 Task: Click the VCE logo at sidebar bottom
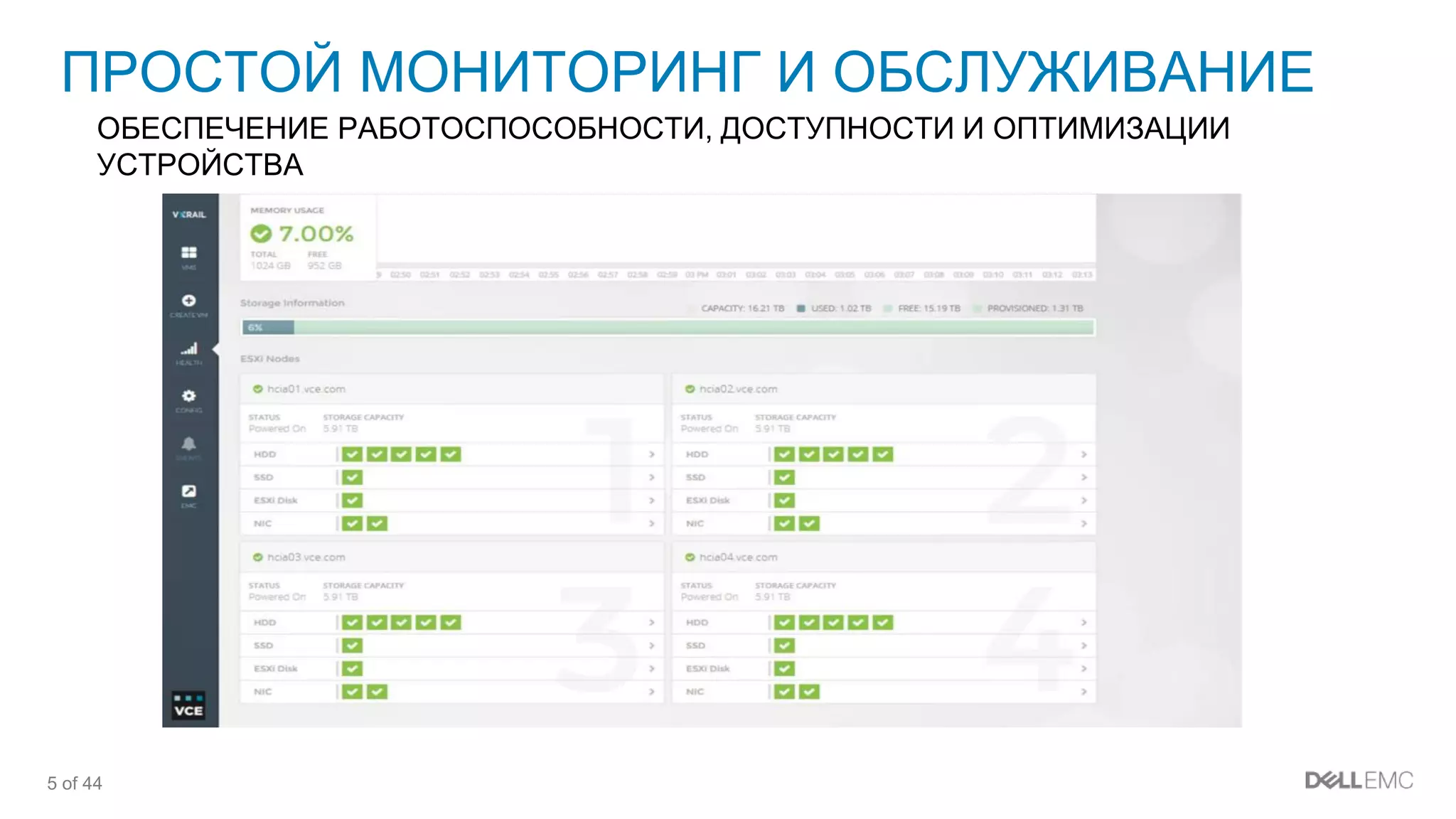[188, 705]
